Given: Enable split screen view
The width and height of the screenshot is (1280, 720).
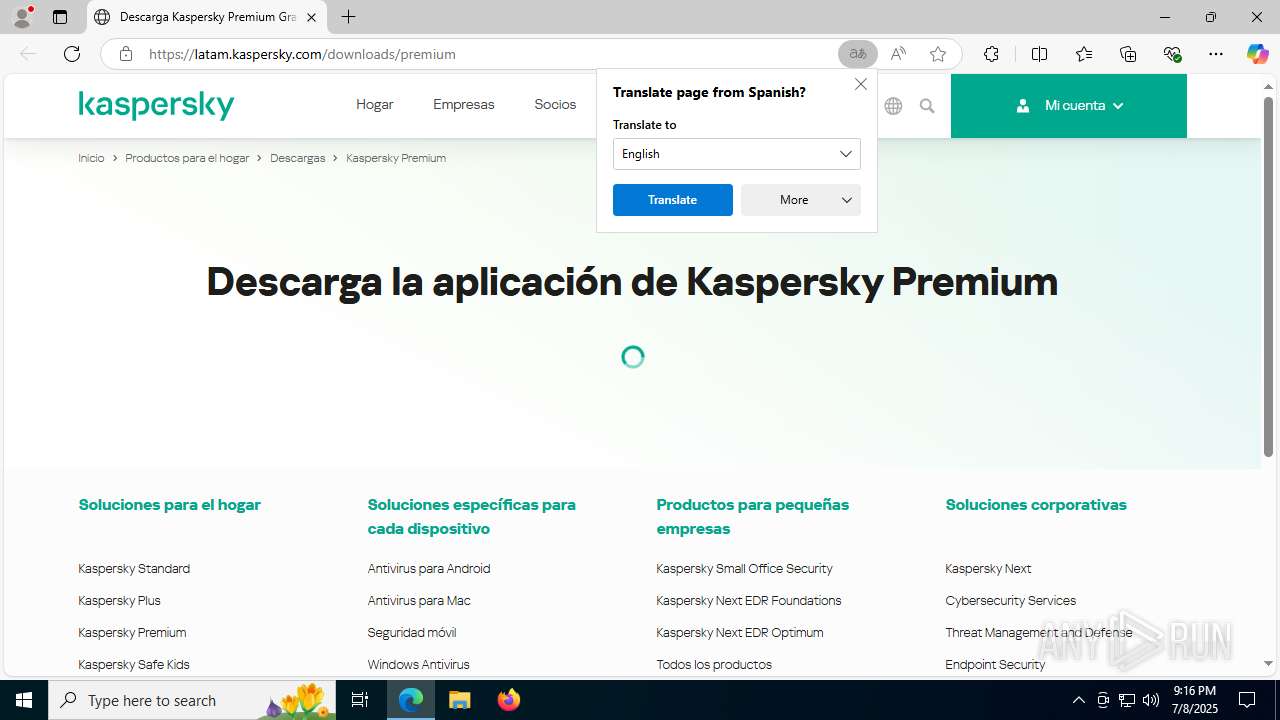Looking at the screenshot, I should [x=1039, y=54].
